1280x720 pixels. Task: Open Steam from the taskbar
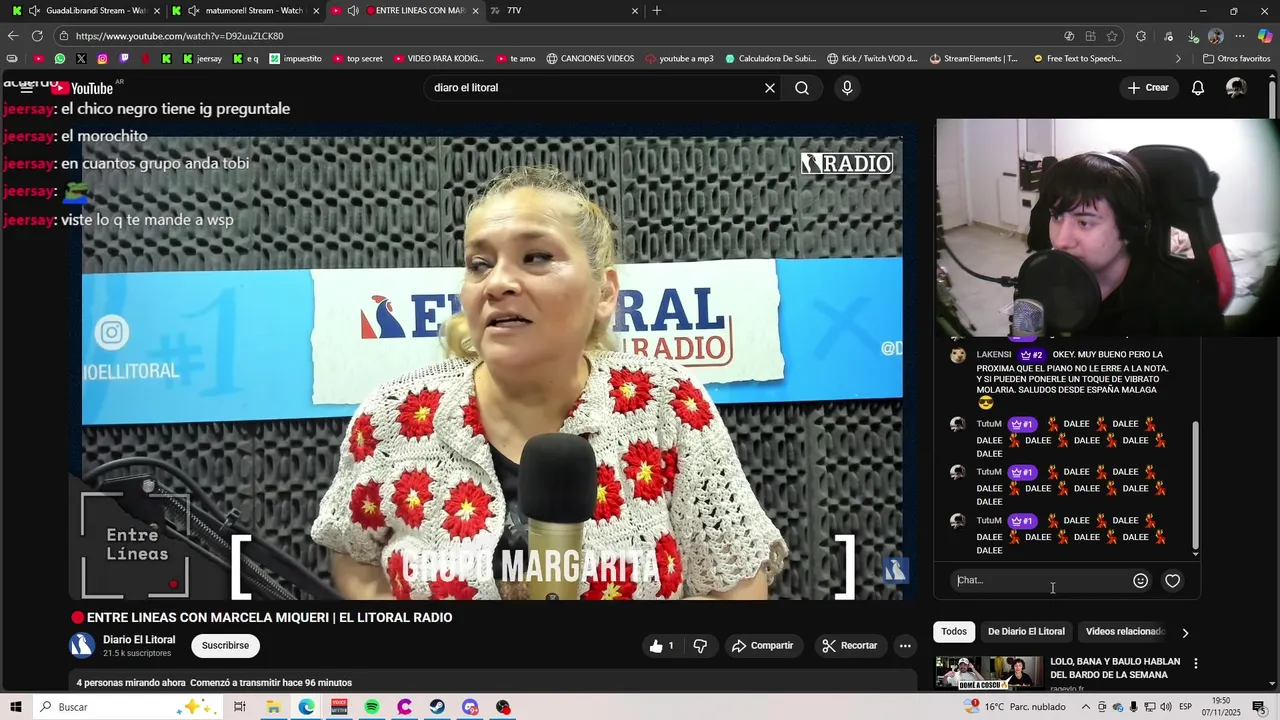click(438, 707)
